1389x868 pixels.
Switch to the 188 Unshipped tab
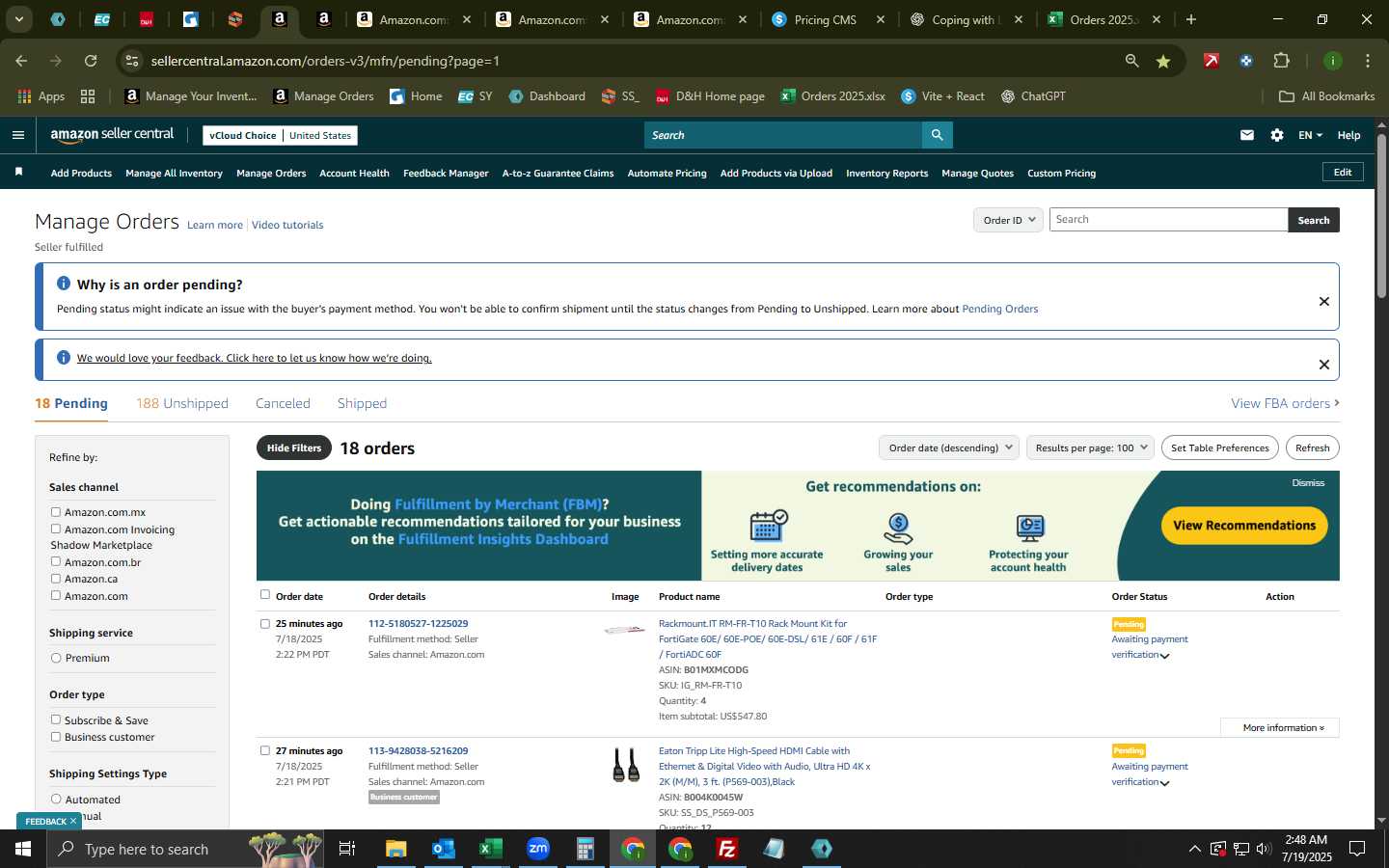pyautogui.click(x=182, y=403)
